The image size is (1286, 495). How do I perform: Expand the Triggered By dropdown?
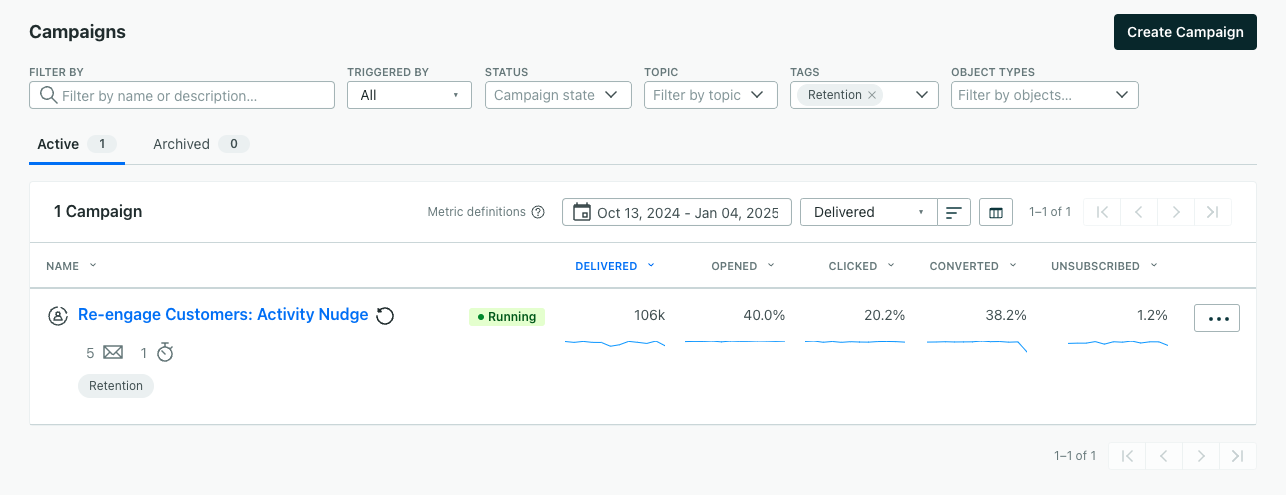pos(409,95)
